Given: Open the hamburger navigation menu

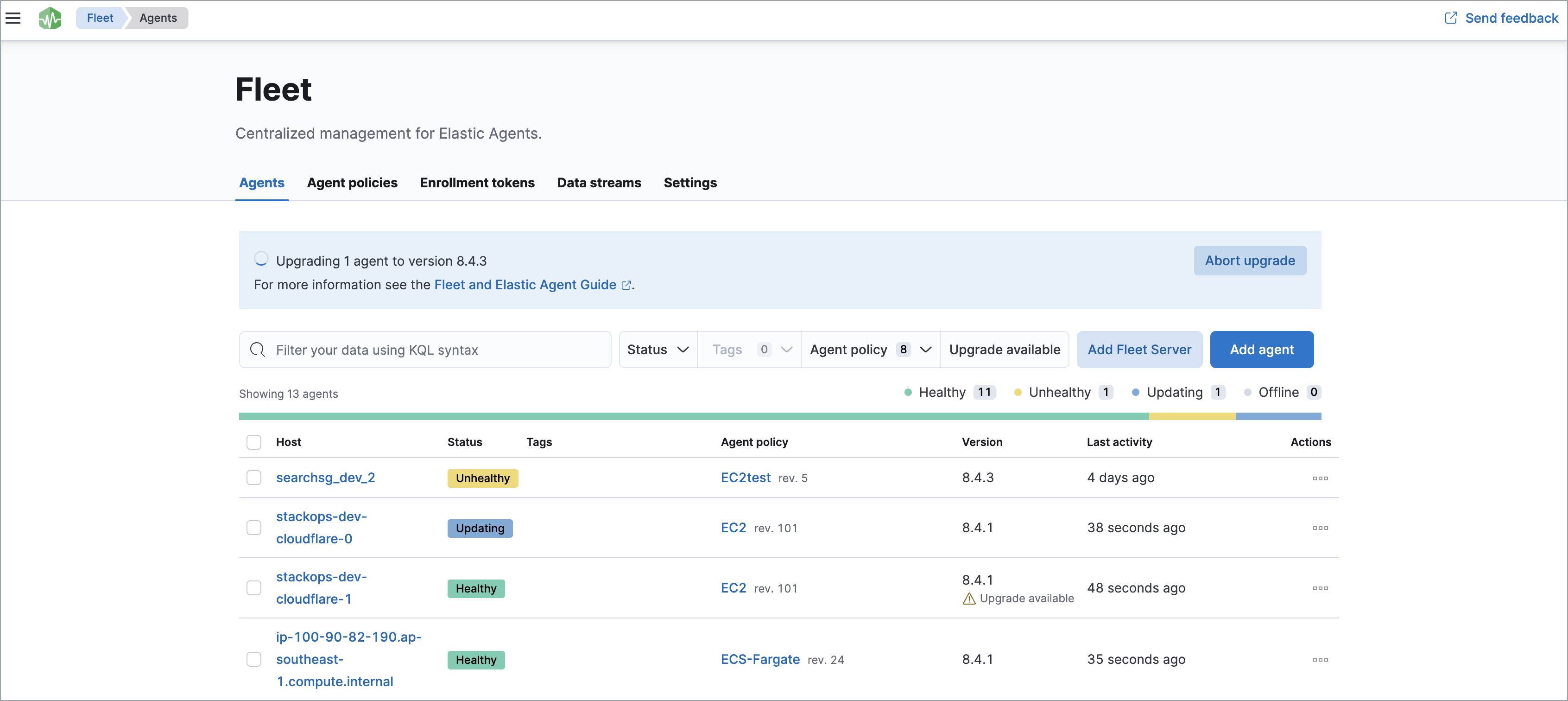Looking at the screenshot, I should (13, 18).
